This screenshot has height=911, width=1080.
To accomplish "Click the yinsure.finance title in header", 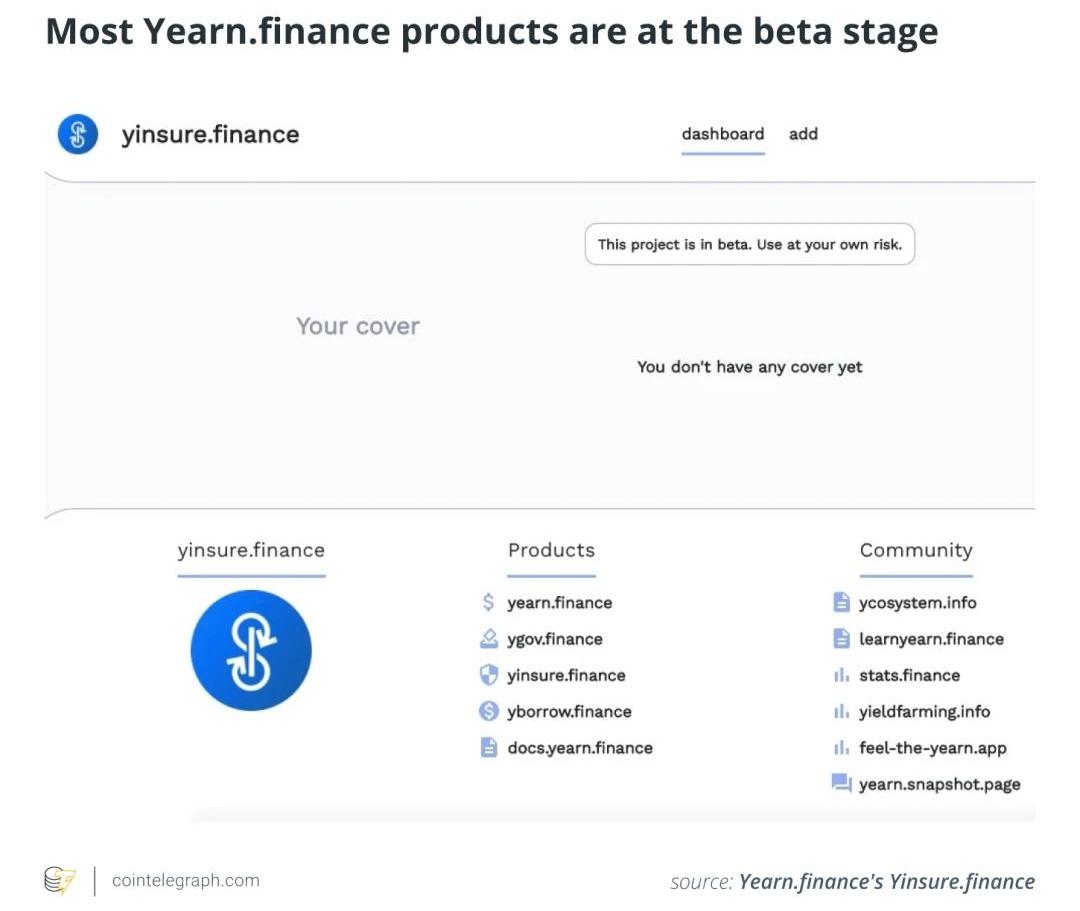I will click(211, 134).
